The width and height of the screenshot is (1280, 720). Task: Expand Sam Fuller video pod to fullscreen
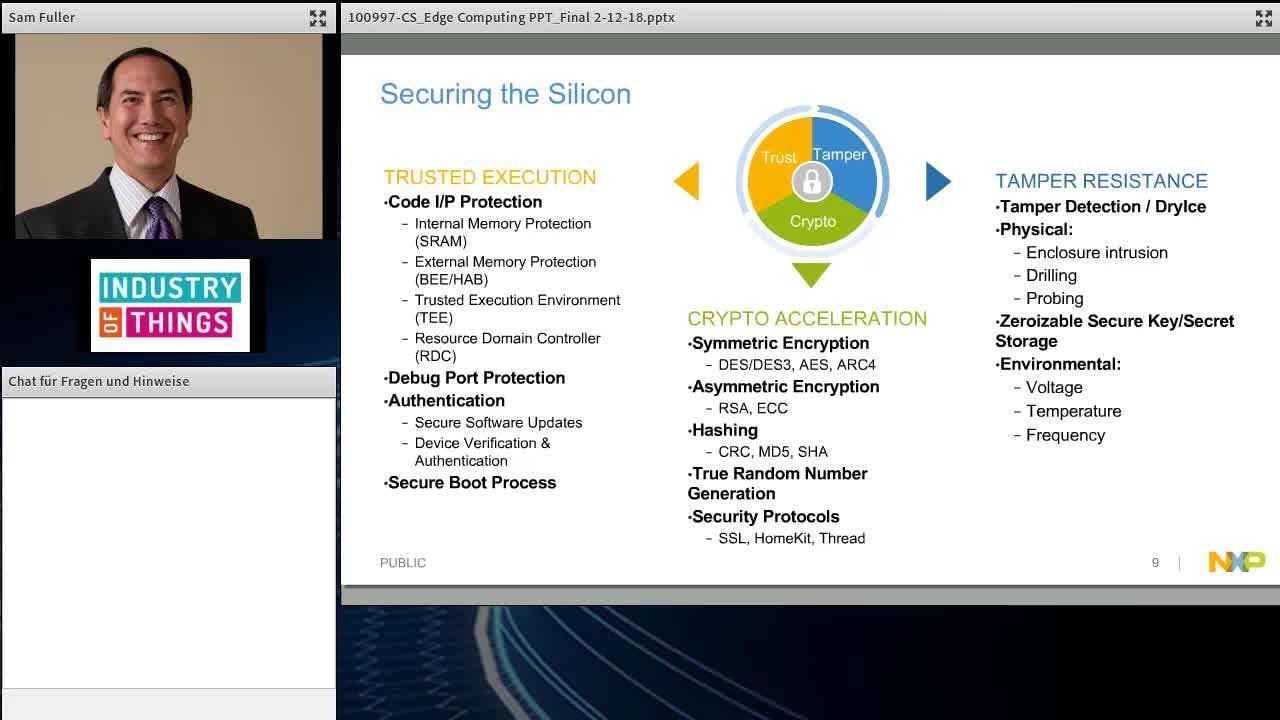pyautogui.click(x=318, y=18)
